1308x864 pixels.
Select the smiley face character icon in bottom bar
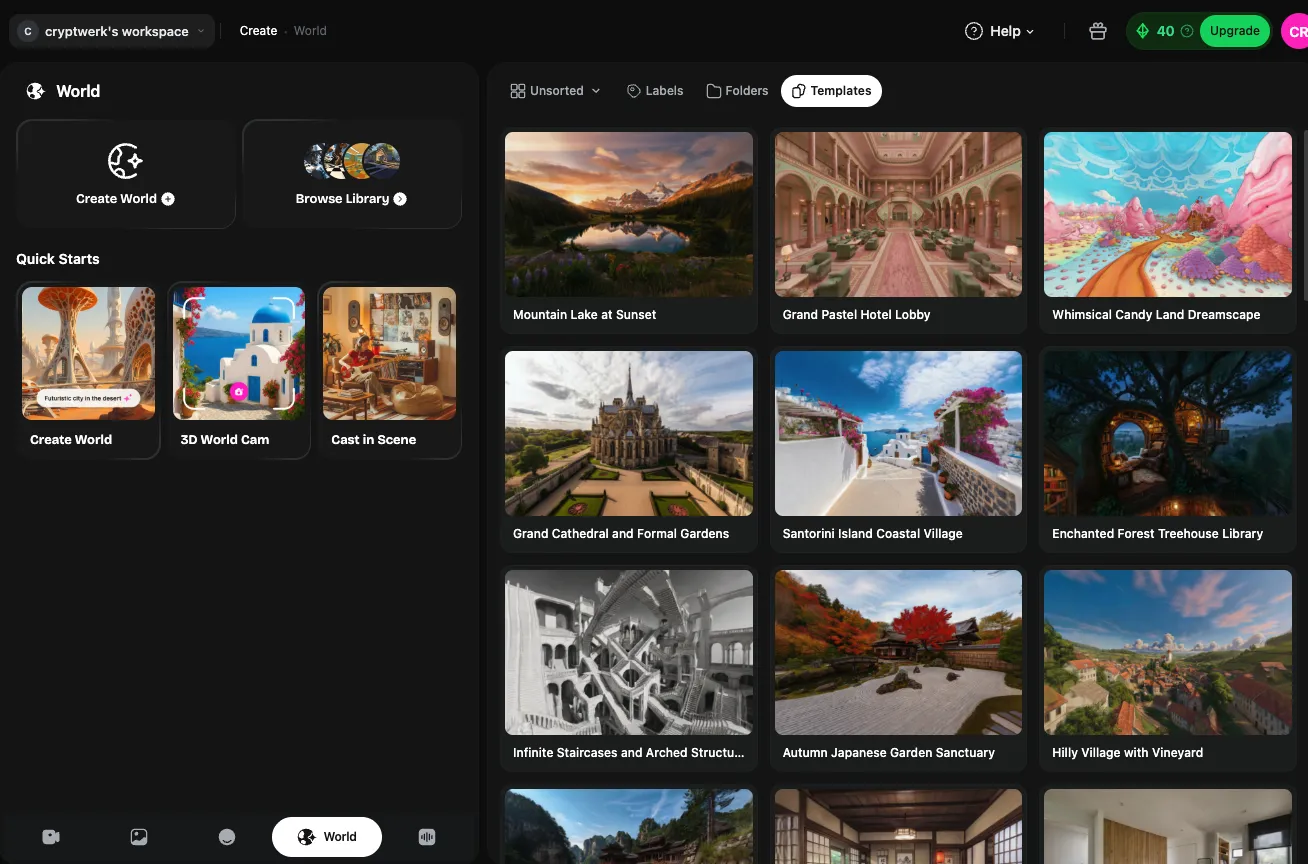(227, 837)
